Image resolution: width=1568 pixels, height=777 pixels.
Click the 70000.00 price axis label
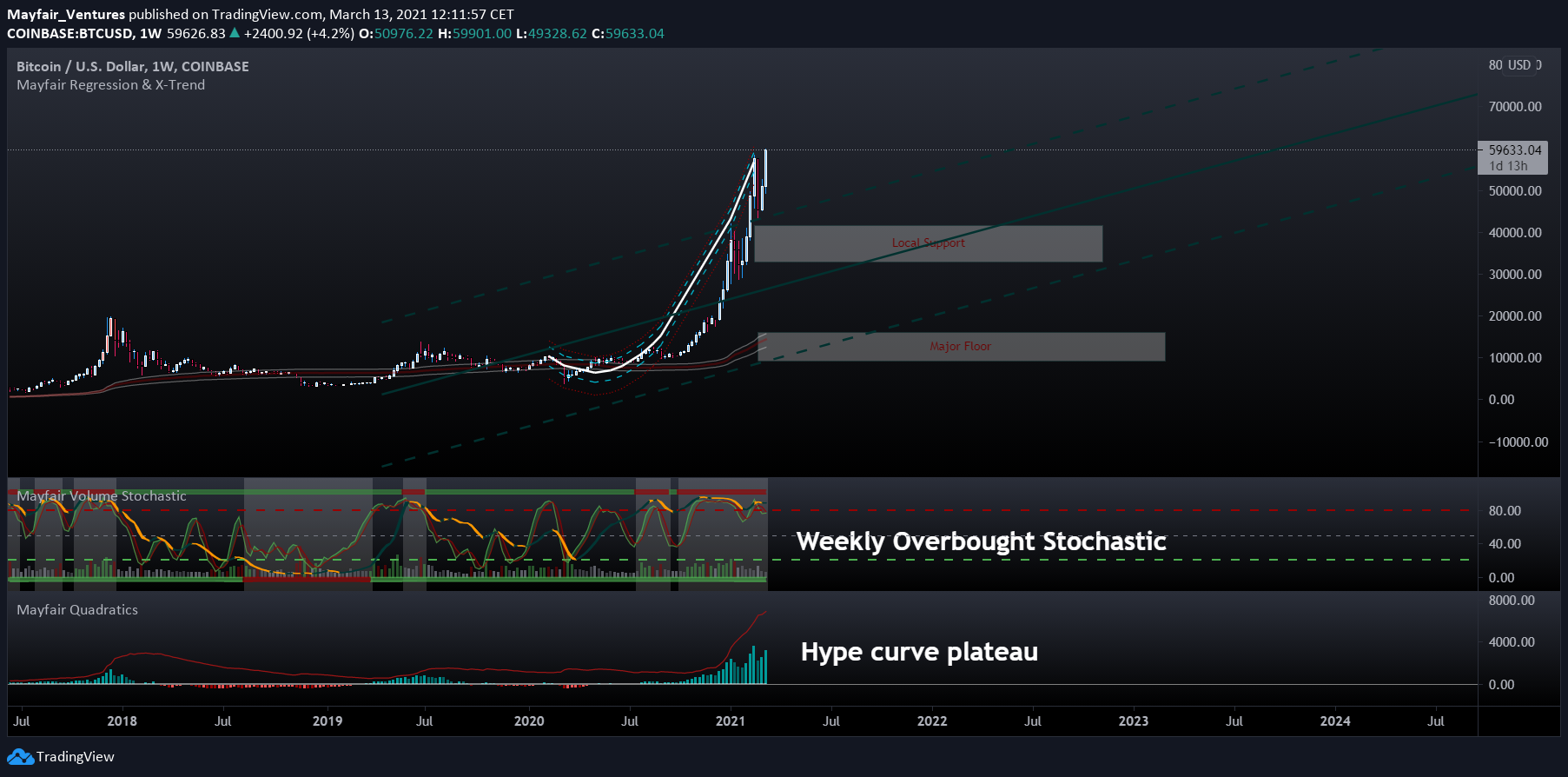(1515, 107)
